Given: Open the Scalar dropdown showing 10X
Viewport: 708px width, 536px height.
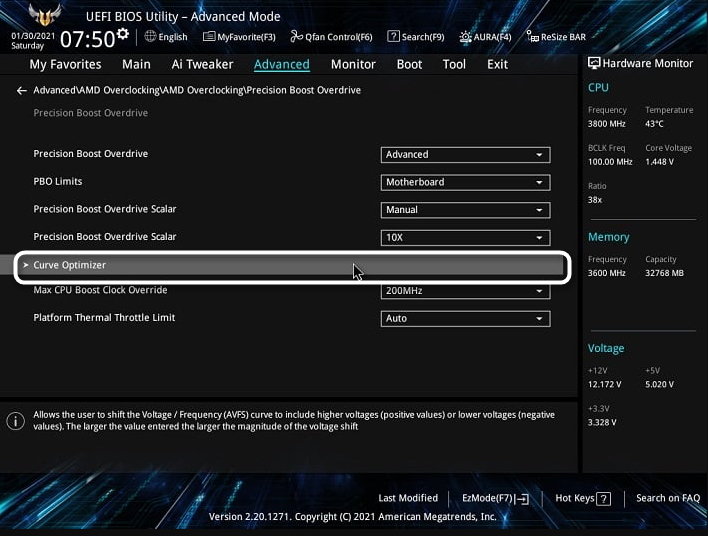Looking at the screenshot, I should point(466,238).
